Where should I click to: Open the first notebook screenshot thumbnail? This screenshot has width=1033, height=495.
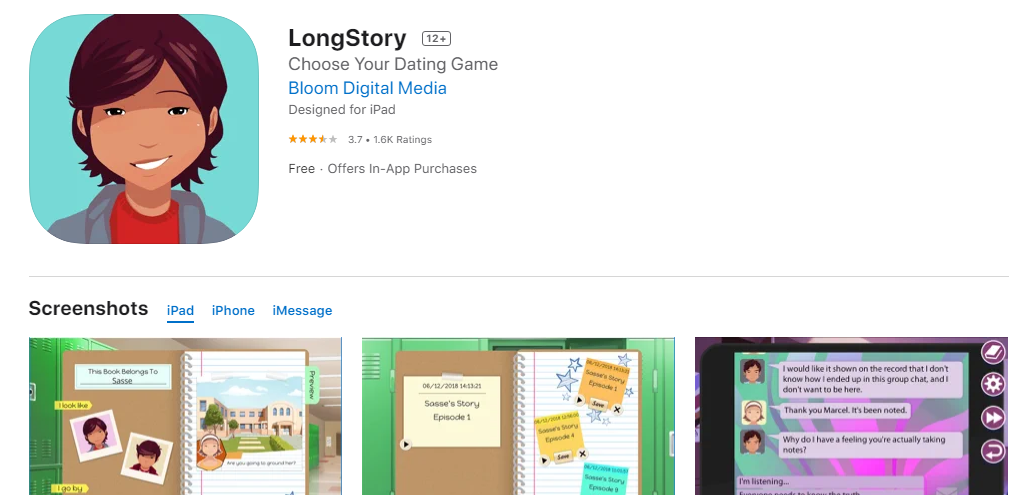point(185,417)
